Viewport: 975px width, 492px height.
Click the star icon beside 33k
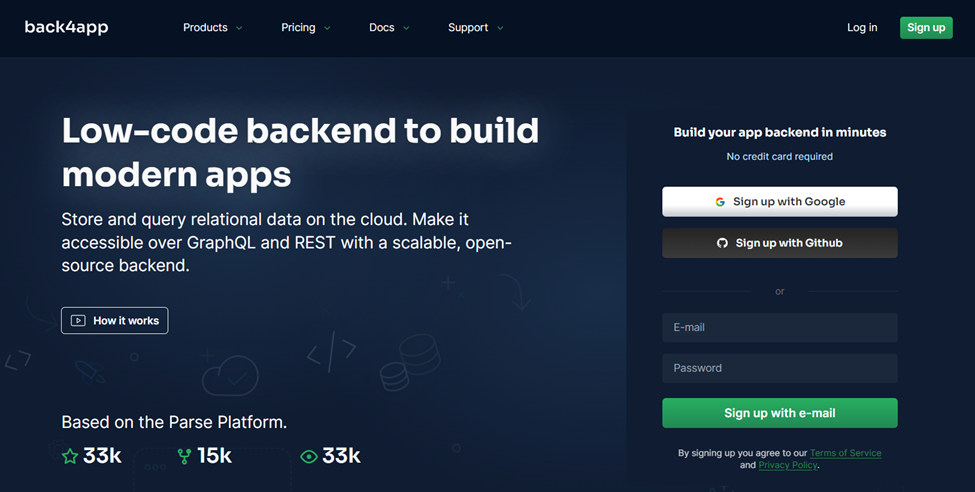tap(70, 457)
